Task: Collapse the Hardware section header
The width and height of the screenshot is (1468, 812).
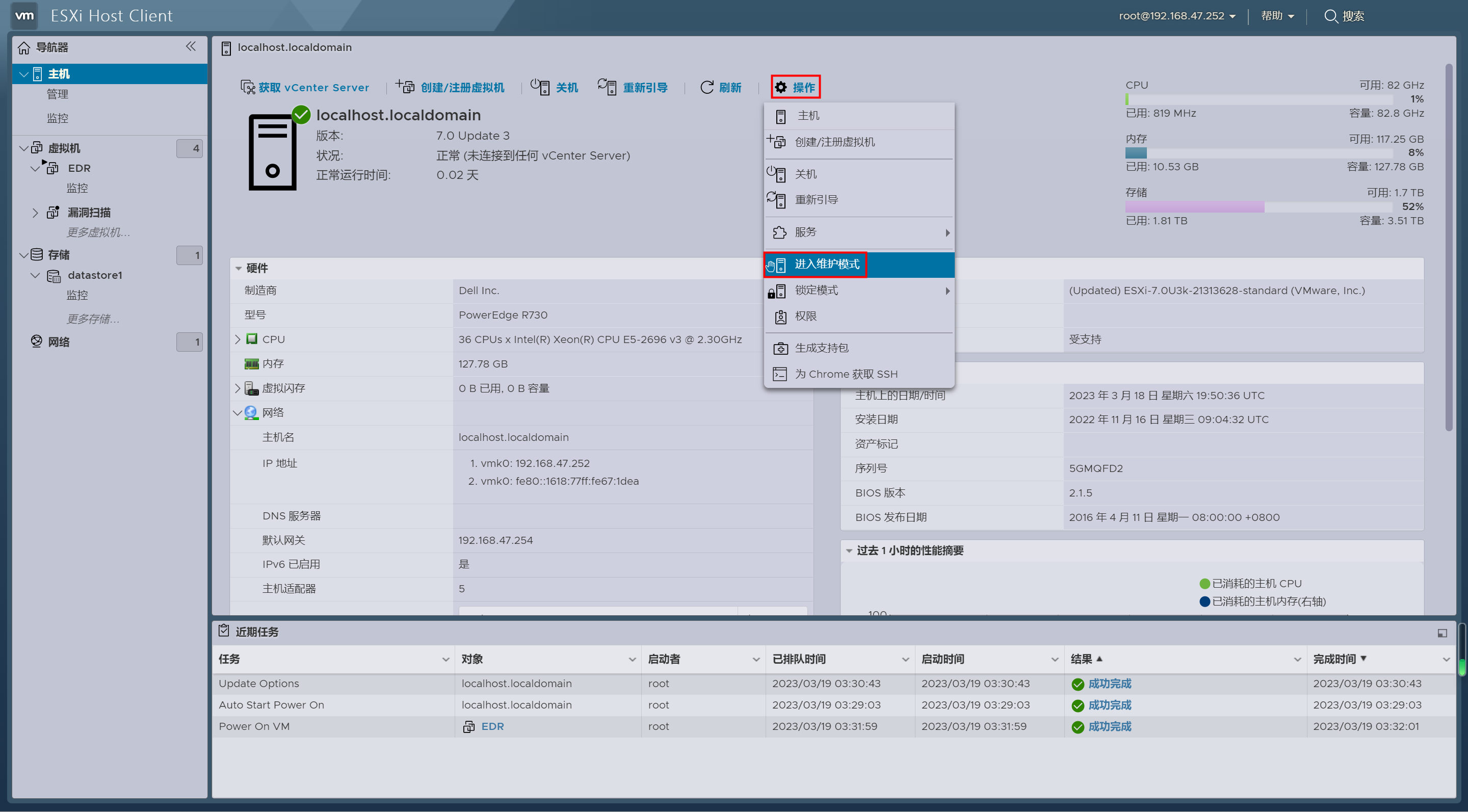Action: point(239,269)
